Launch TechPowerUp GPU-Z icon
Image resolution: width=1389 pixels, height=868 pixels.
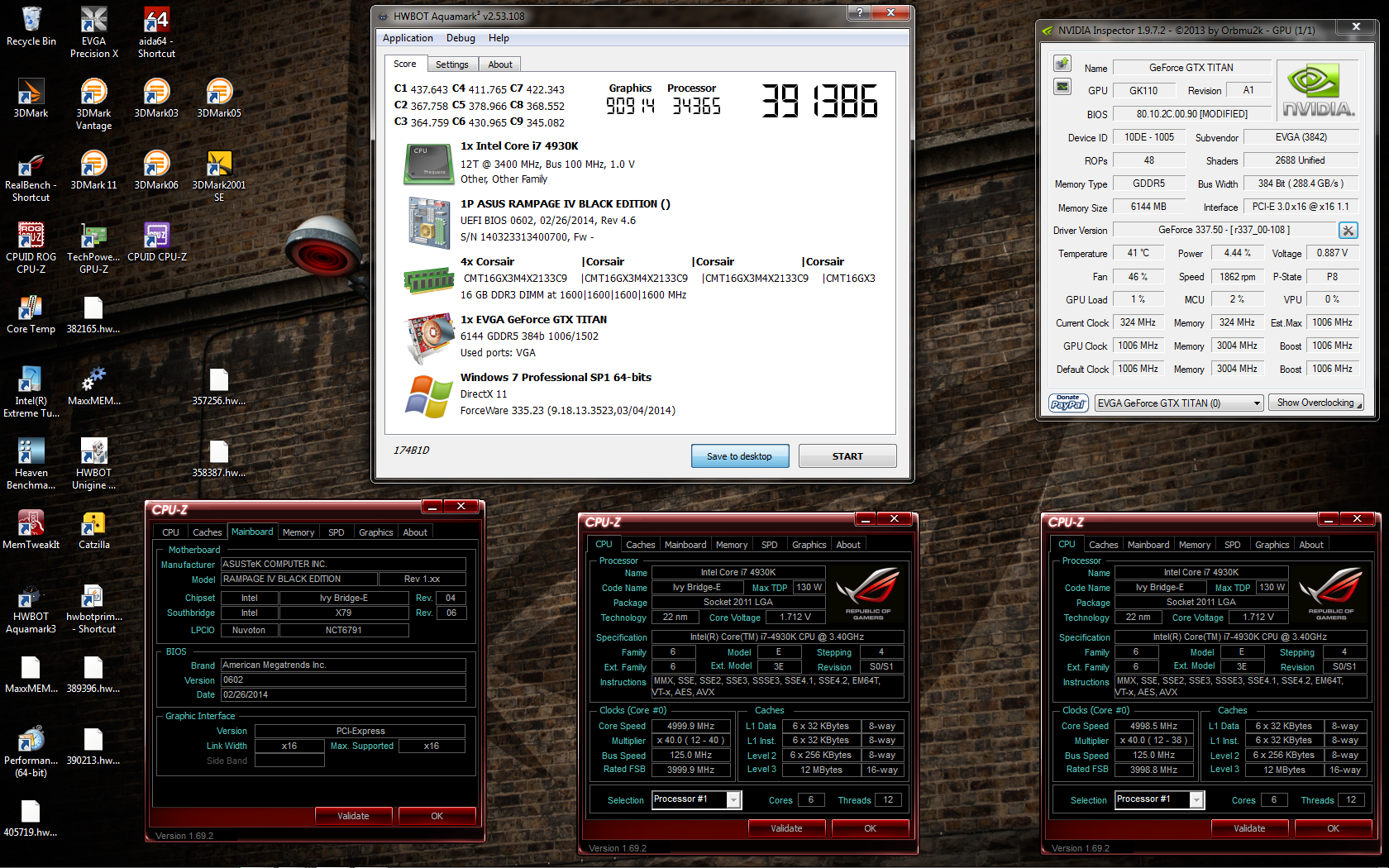(x=94, y=248)
